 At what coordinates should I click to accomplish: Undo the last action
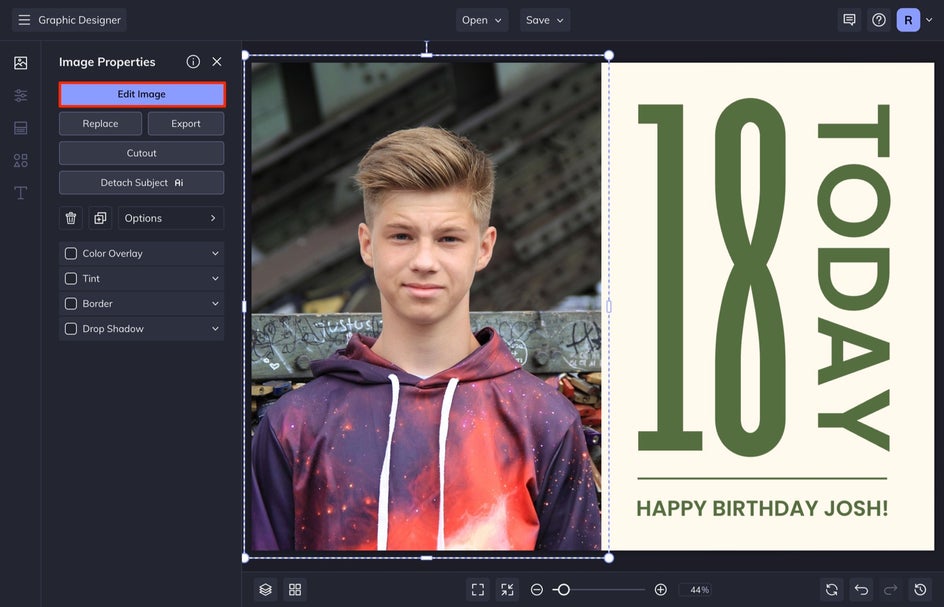click(x=861, y=590)
